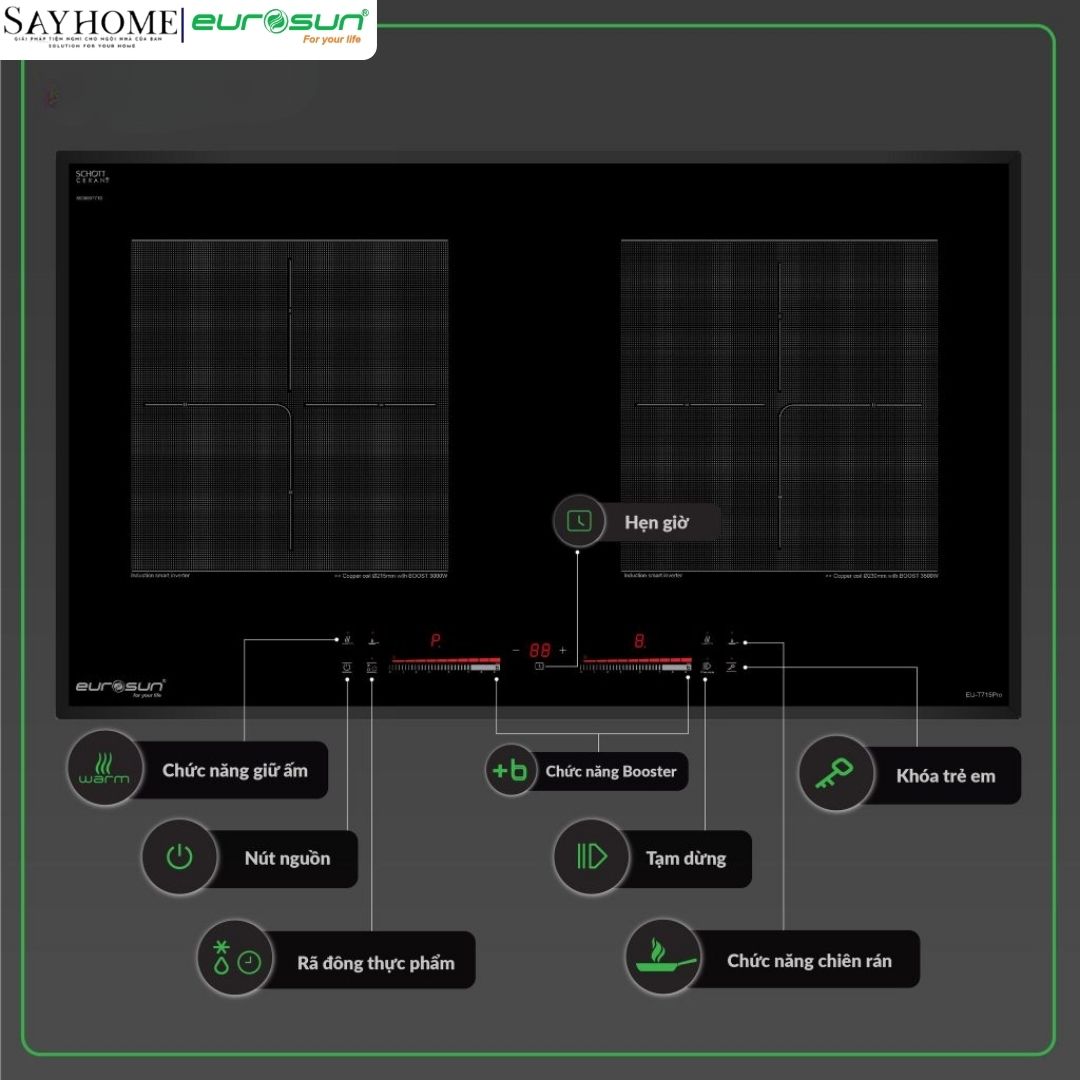Click the green clock timer icon

[x=579, y=521]
